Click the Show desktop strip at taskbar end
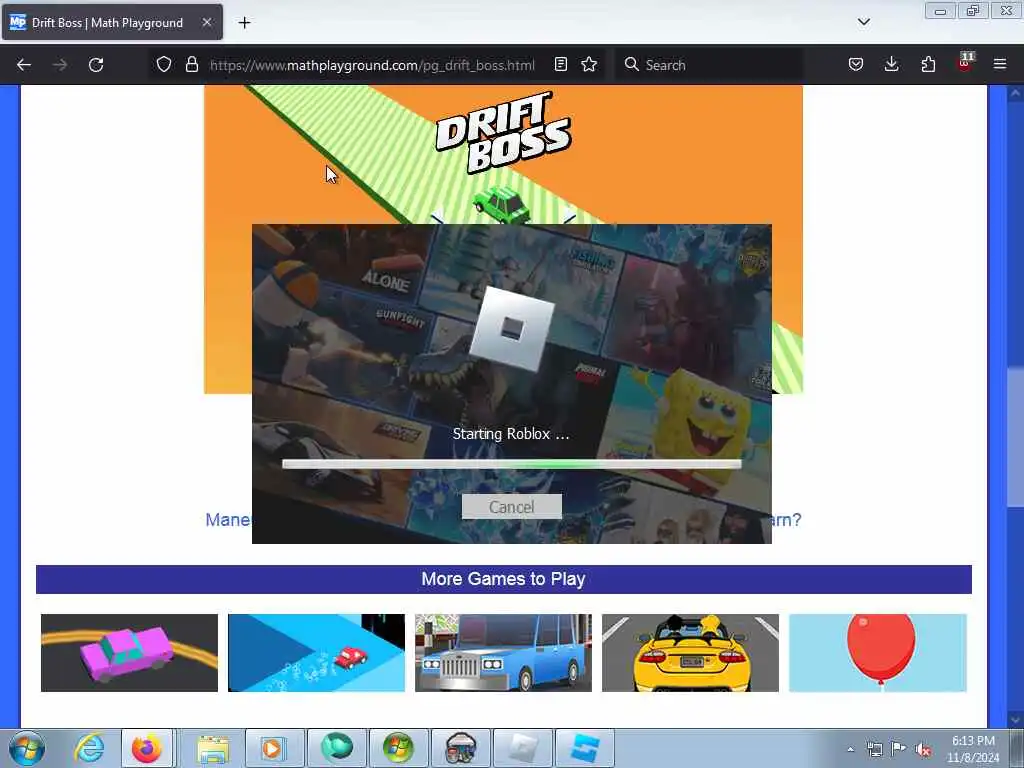 [1017, 748]
